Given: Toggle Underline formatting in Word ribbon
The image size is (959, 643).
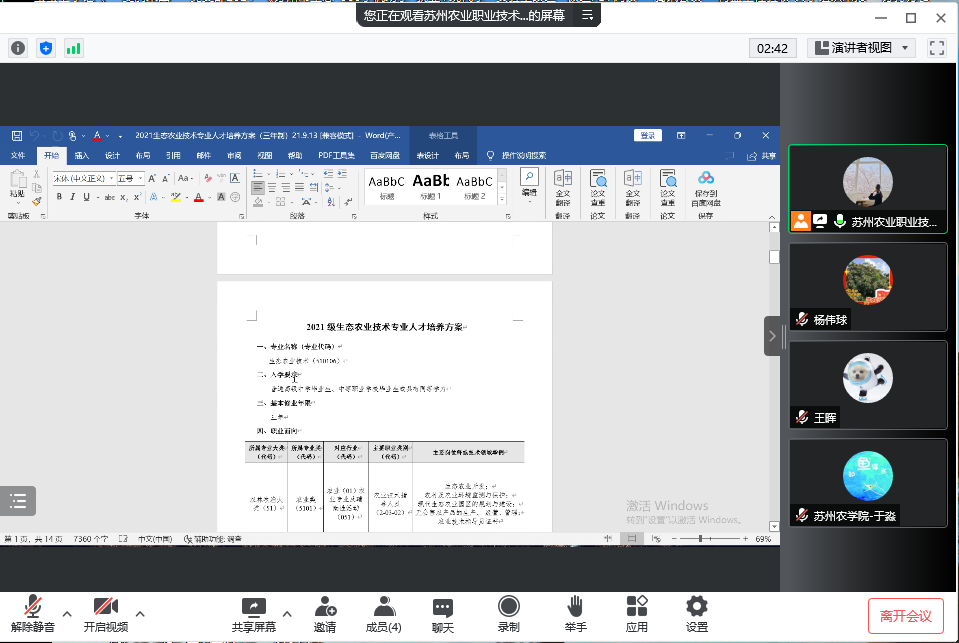Looking at the screenshot, I should coord(86,197).
